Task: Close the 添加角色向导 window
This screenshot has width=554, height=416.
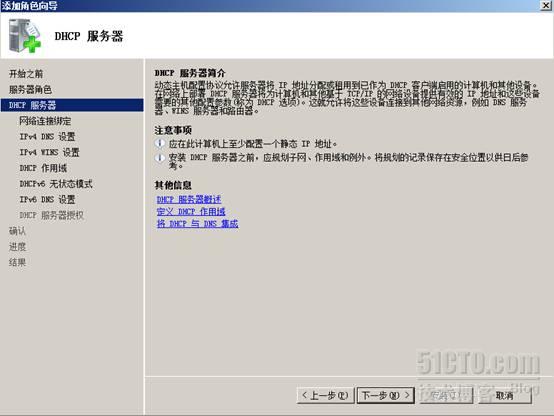Action: 546,5
